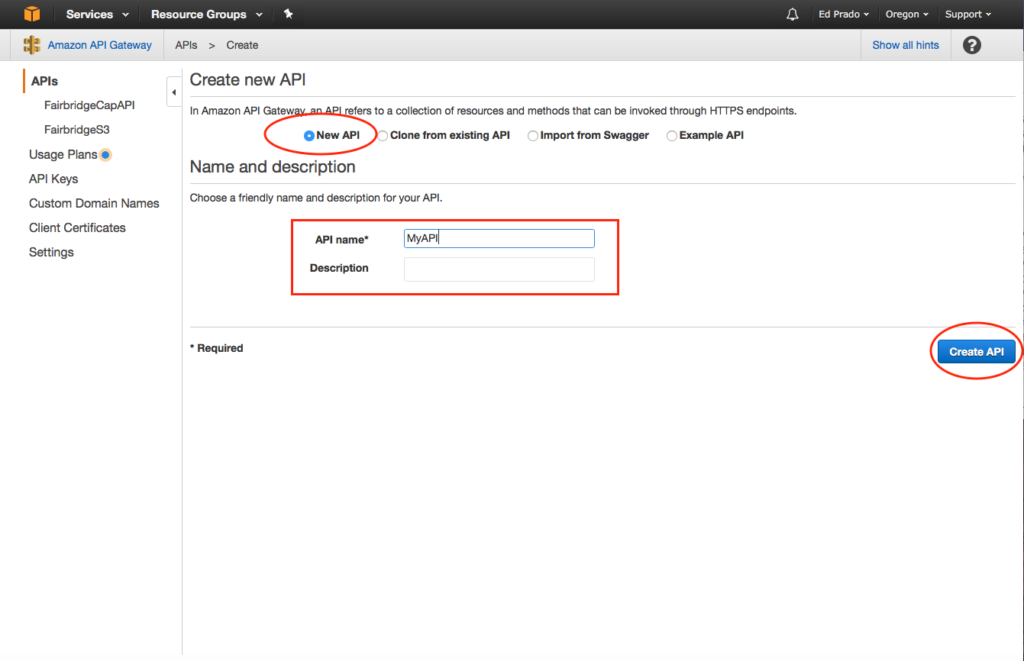Collapse the left sidebar with arrow
This screenshot has height=661, width=1024.
[x=174, y=92]
